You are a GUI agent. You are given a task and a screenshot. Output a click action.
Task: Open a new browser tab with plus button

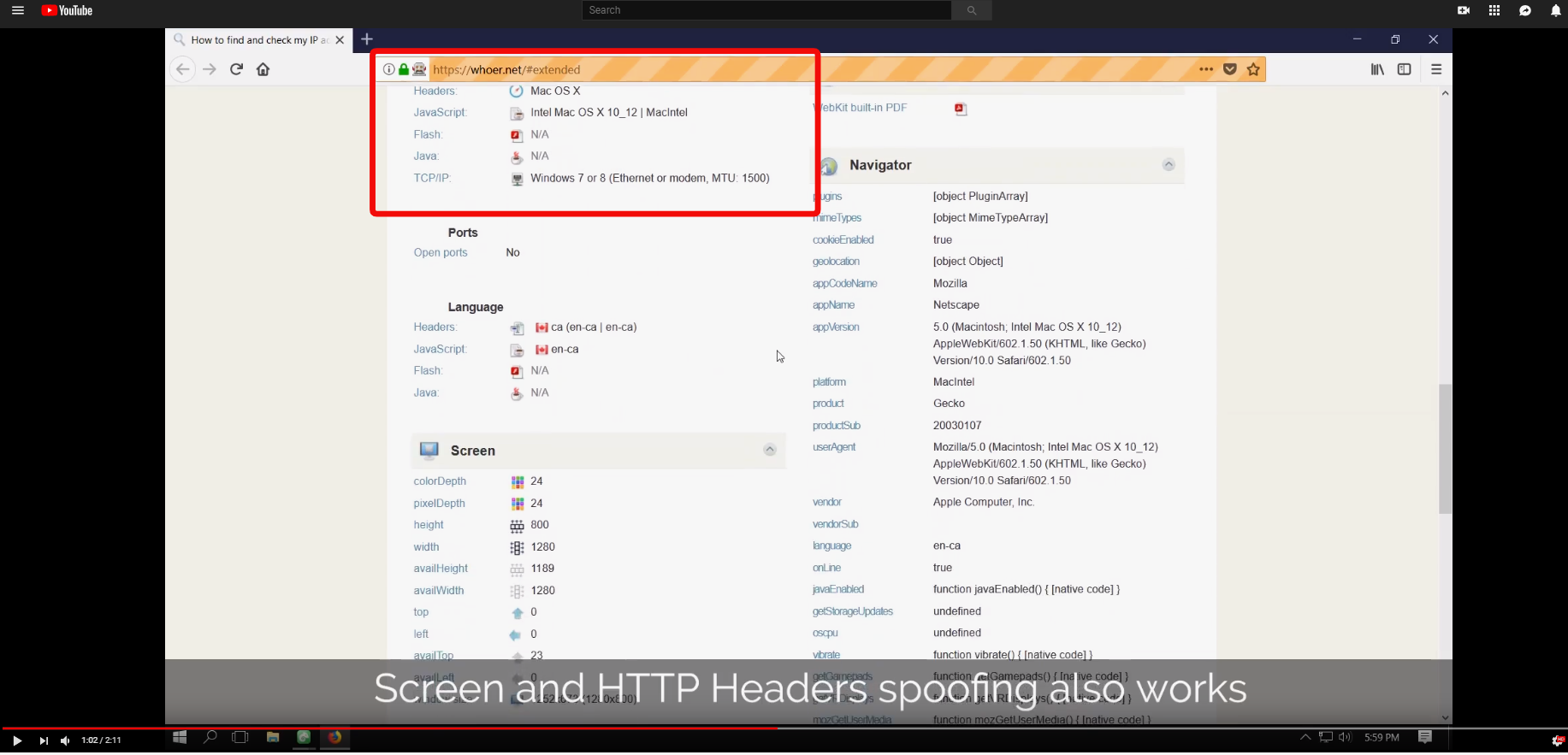pos(367,39)
